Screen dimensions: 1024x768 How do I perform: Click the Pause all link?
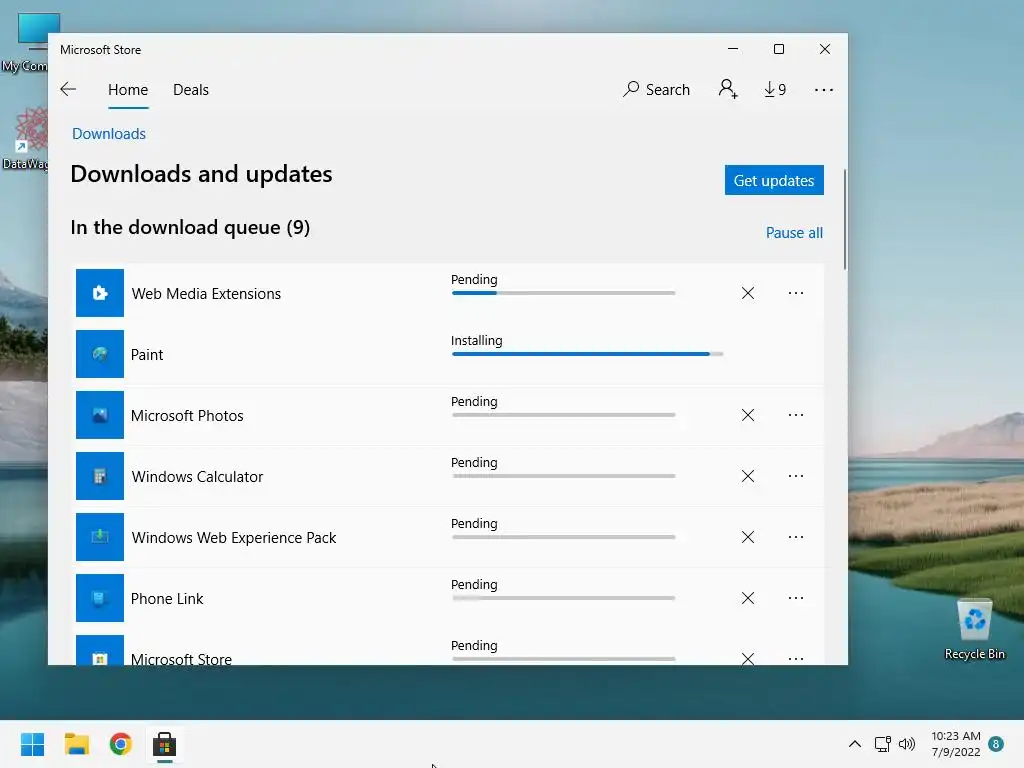coord(794,233)
